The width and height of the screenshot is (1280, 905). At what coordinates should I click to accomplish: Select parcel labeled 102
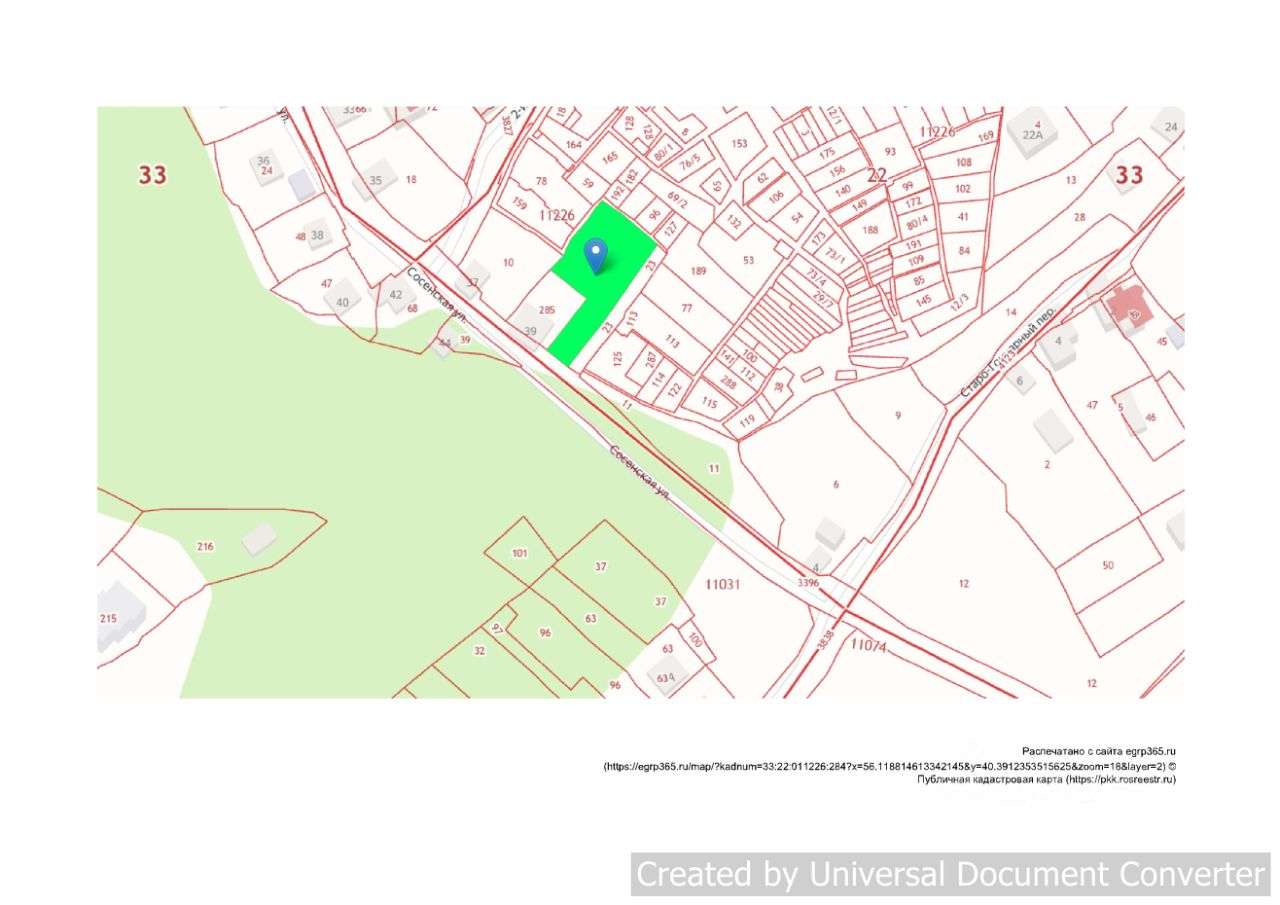[x=963, y=188]
